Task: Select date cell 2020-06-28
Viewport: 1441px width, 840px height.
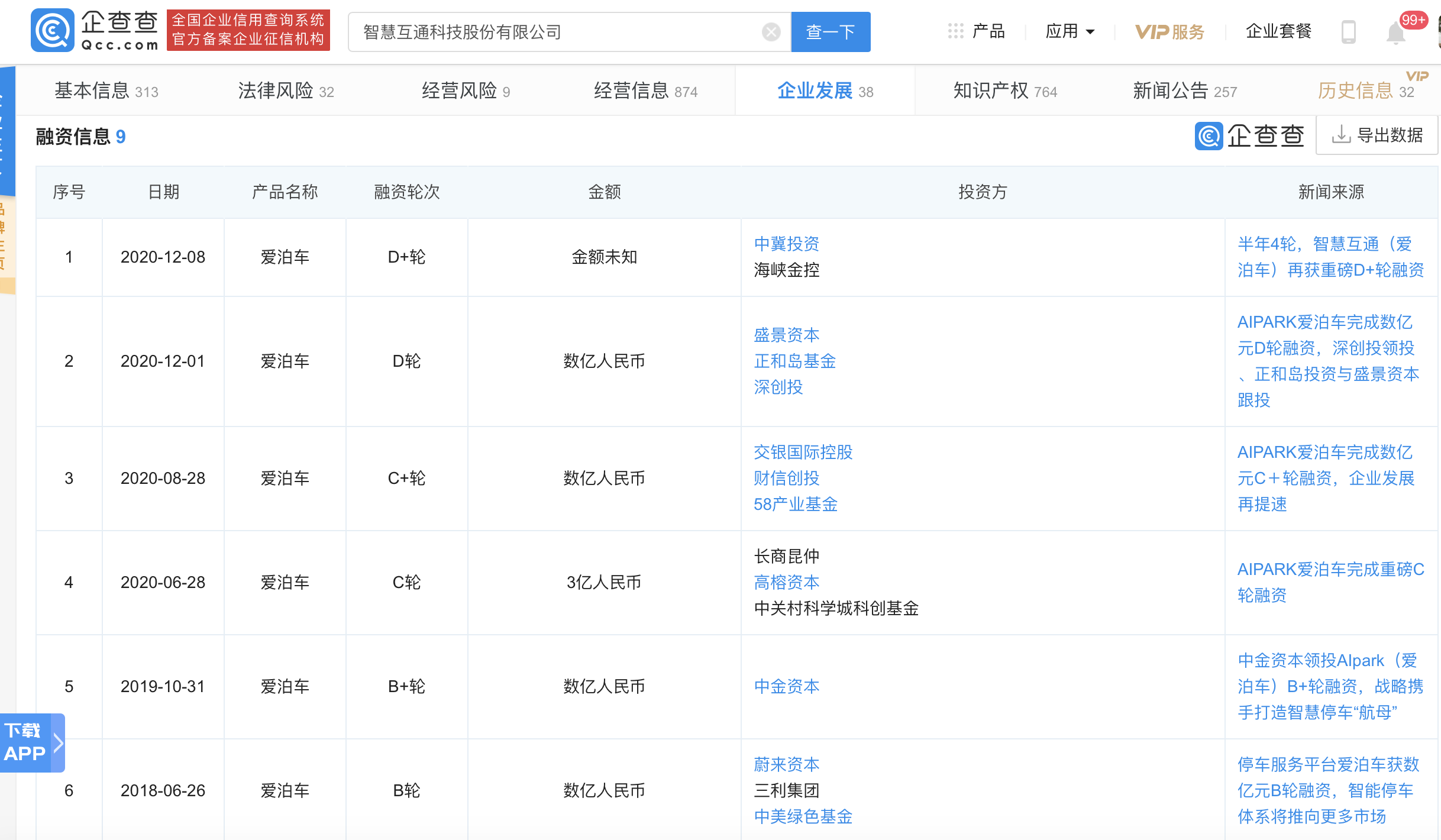Action: (x=163, y=582)
